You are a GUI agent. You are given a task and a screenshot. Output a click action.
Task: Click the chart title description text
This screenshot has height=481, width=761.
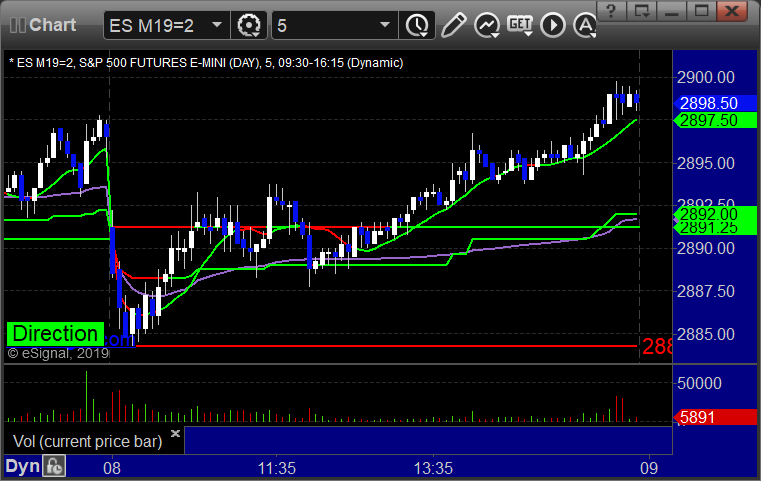point(205,62)
